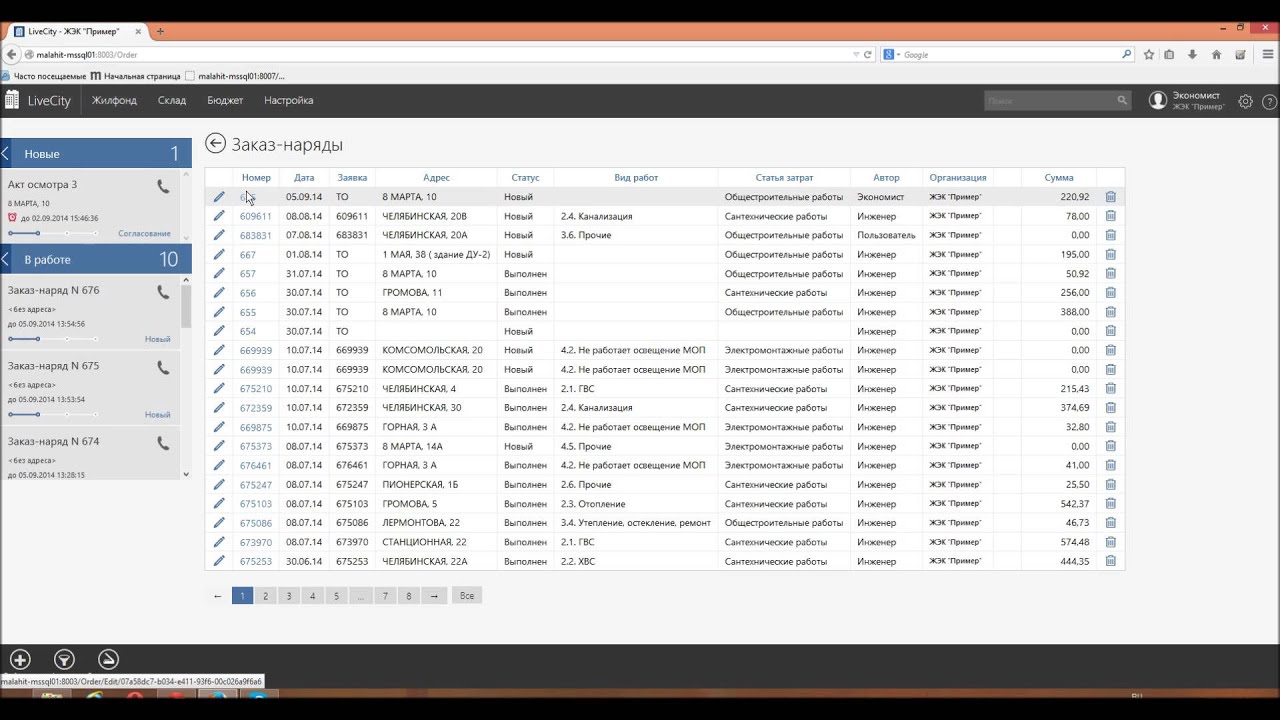Delete order 609611 using trash icon
1280x720 pixels.
(1111, 216)
